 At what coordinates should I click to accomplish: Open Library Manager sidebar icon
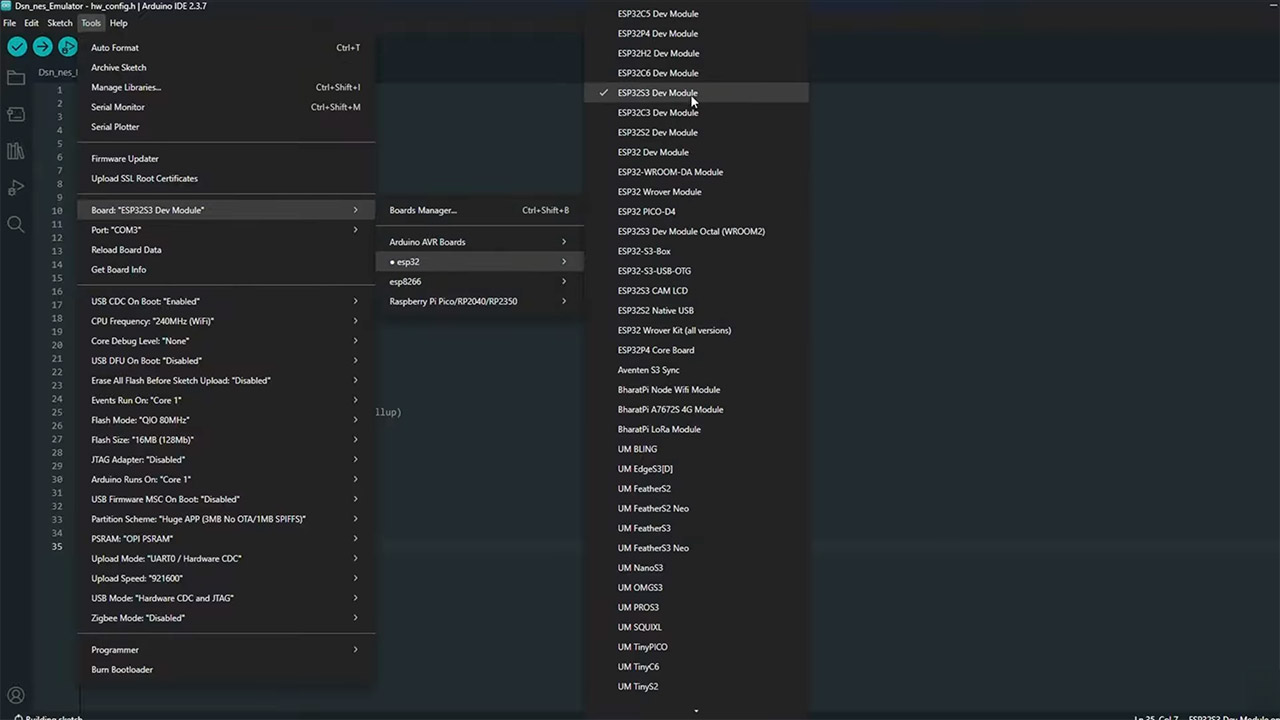(x=15, y=151)
